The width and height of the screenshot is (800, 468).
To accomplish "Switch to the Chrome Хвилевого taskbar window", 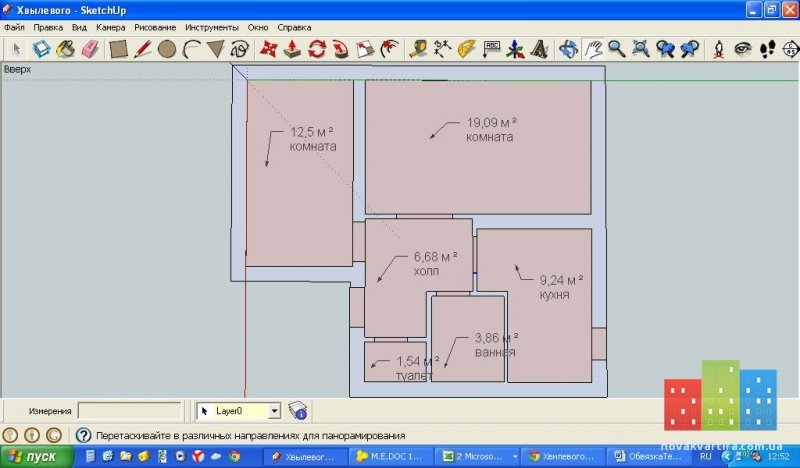I will [x=563, y=457].
